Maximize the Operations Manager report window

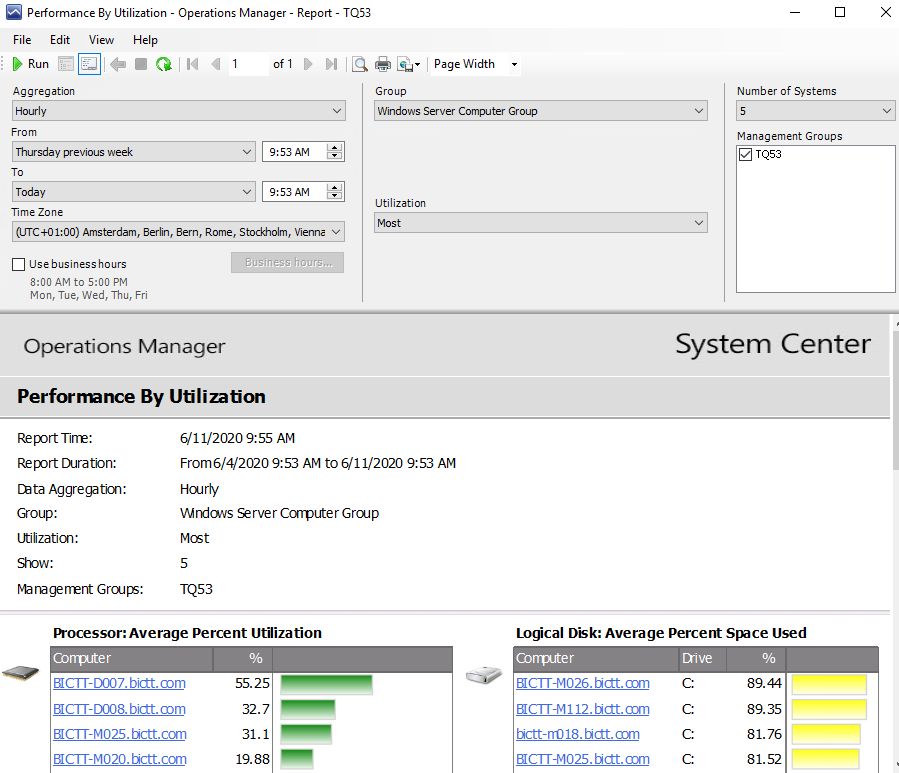click(840, 12)
